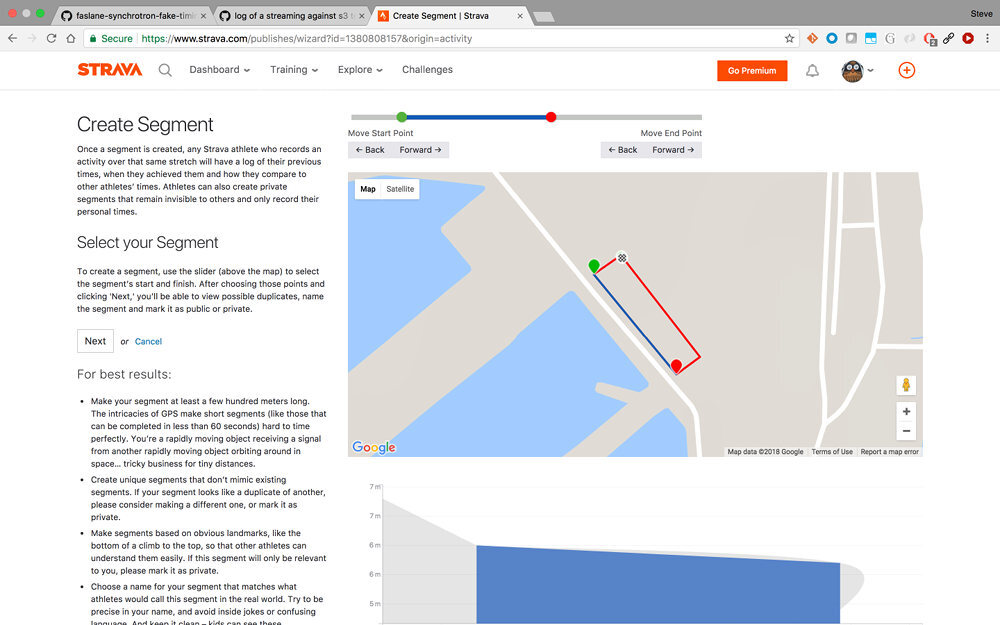
Task: Select the Challenges menu item
Action: [427, 70]
